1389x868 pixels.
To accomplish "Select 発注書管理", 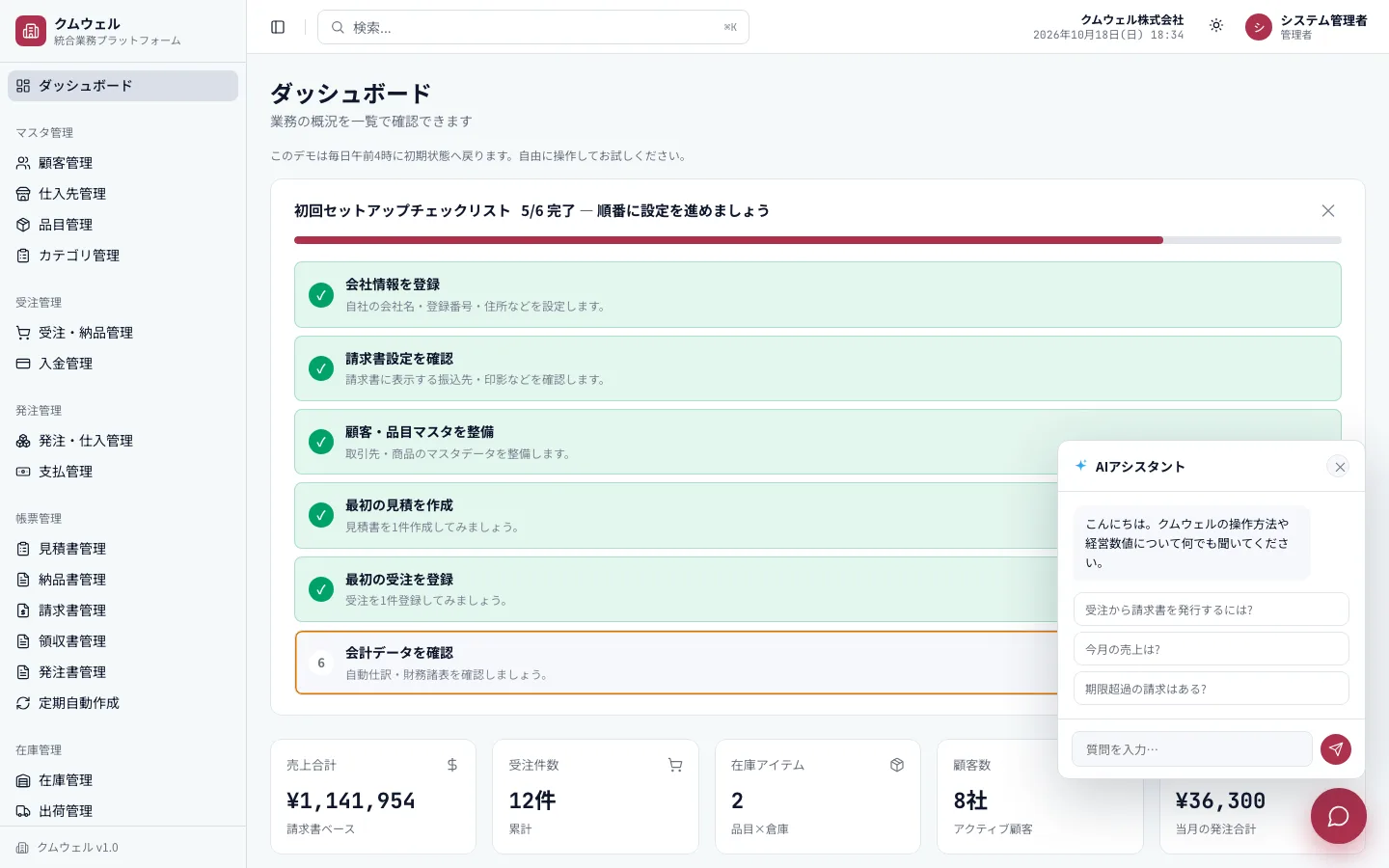I will [123, 672].
